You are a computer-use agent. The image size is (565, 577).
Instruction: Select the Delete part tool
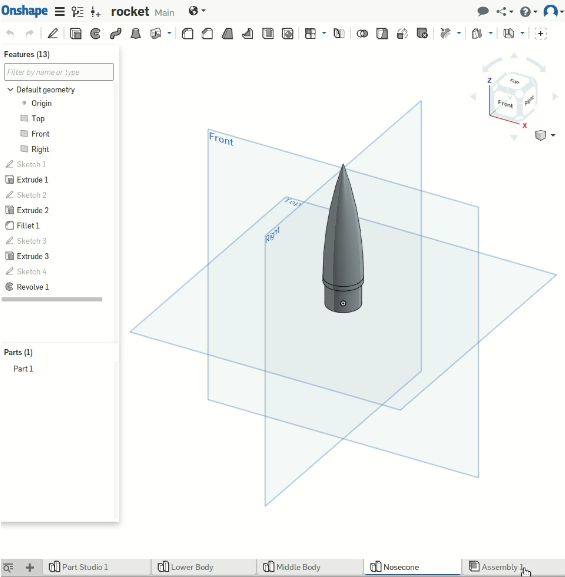(422, 34)
